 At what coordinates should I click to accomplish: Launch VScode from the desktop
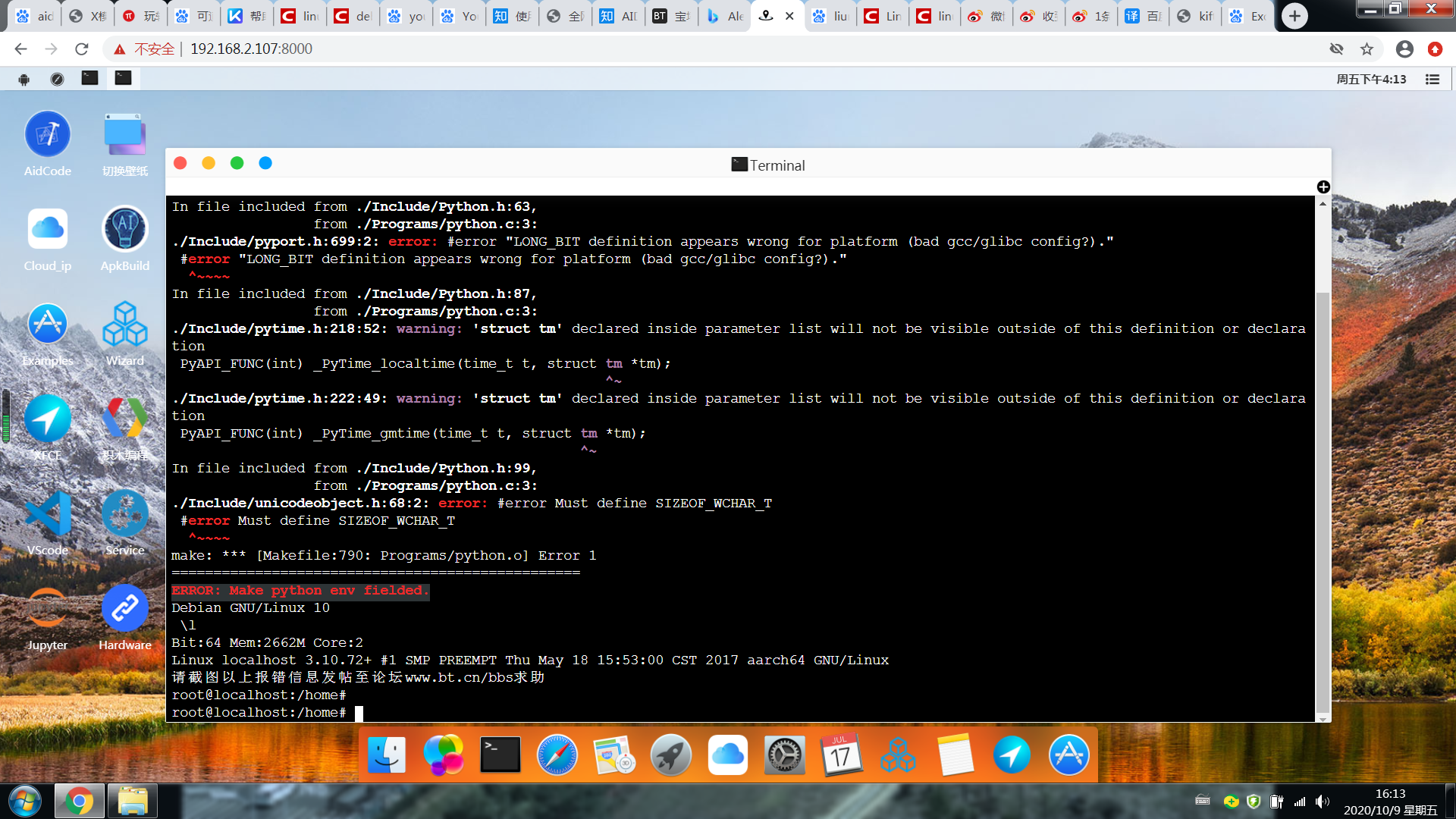tap(48, 514)
